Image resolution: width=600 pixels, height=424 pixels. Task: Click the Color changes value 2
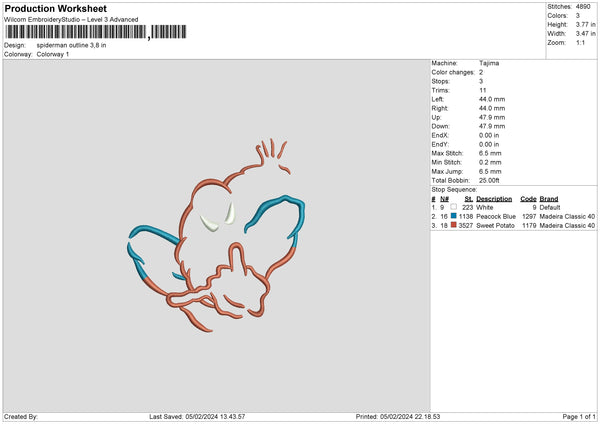tap(481, 72)
